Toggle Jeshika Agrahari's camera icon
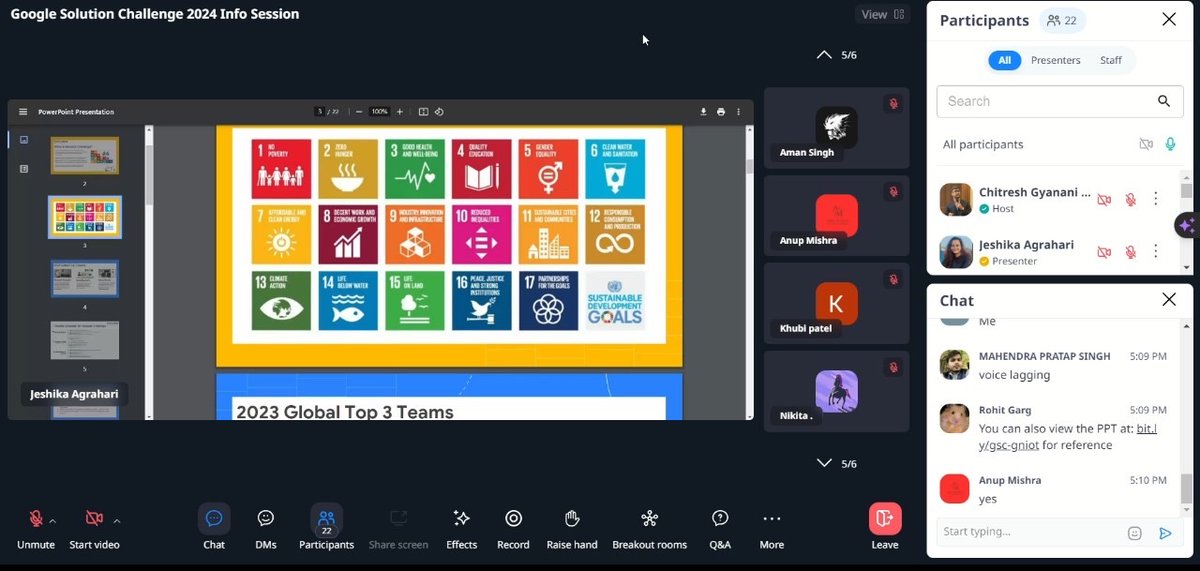The height and width of the screenshot is (571, 1200). point(1104,252)
